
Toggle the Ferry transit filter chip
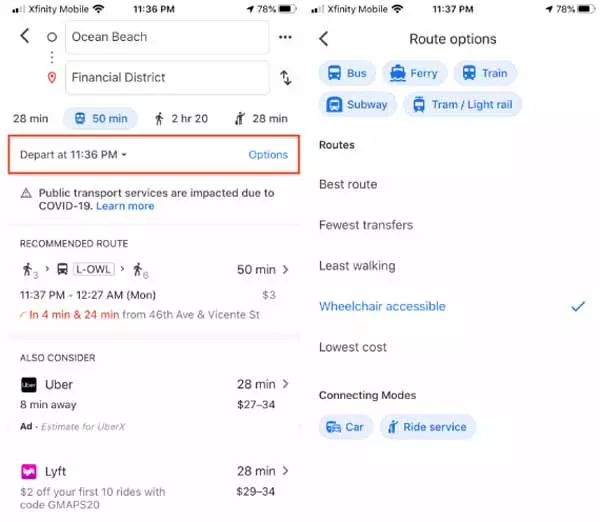click(x=414, y=73)
